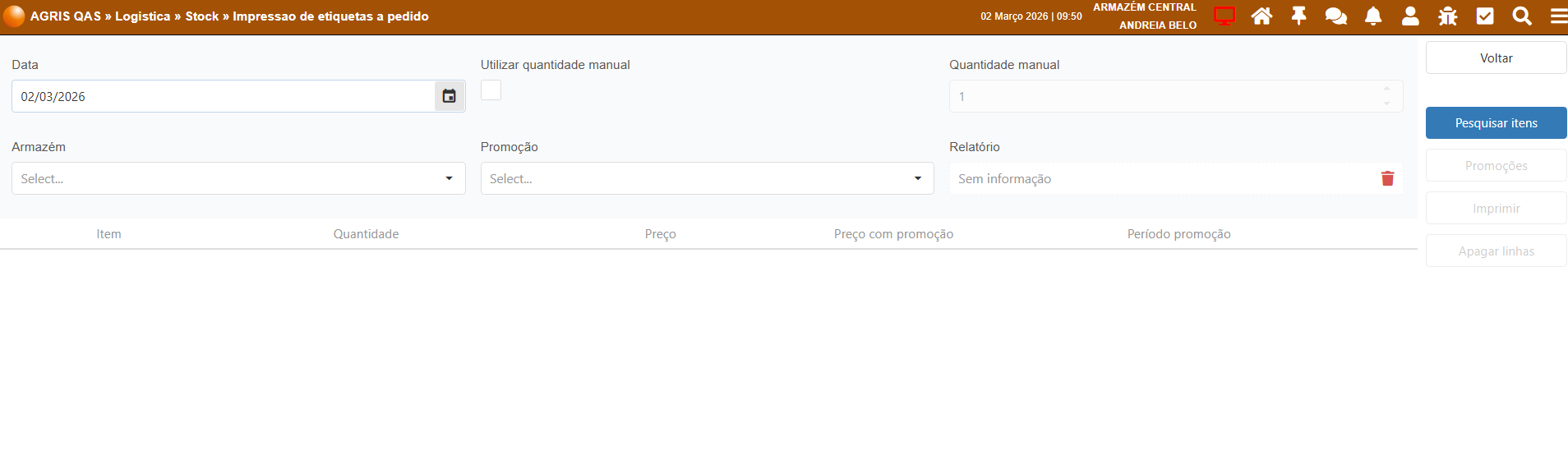This screenshot has height=465, width=1568.
Task: Open the calendar picker for Data
Action: point(450,96)
